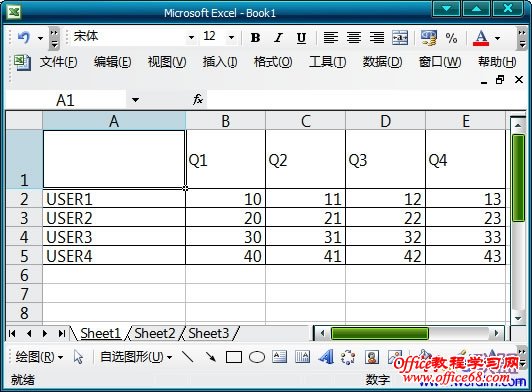Click the green horizontal scrollbar thumb
Image resolution: width=532 pixels, height=392 pixels.
(x=380, y=333)
